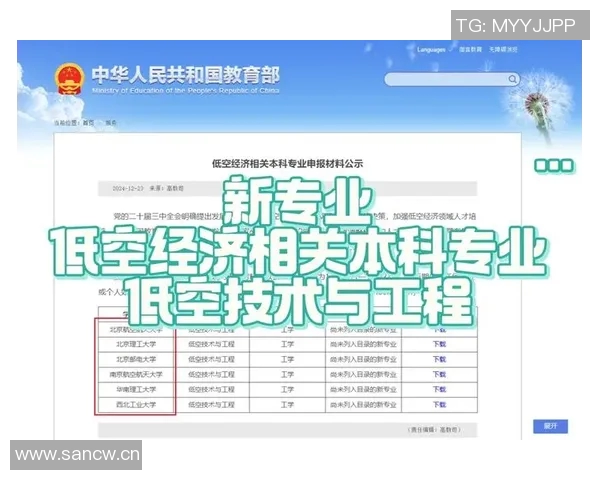The width and height of the screenshot is (600, 480).
Task: Click the national emblem logo
Action: pos(70,79)
